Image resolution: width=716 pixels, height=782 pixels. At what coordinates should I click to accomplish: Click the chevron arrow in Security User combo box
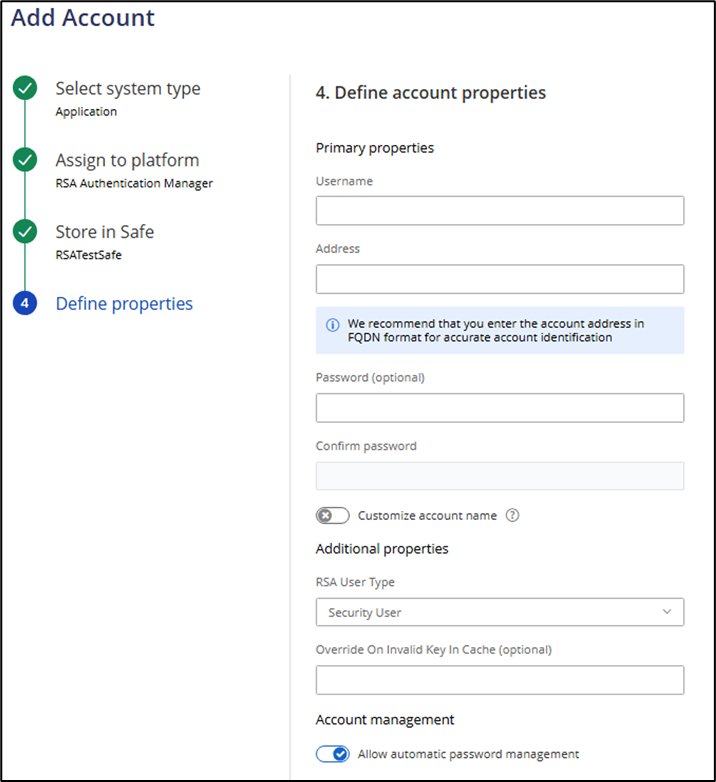coord(667,612)
